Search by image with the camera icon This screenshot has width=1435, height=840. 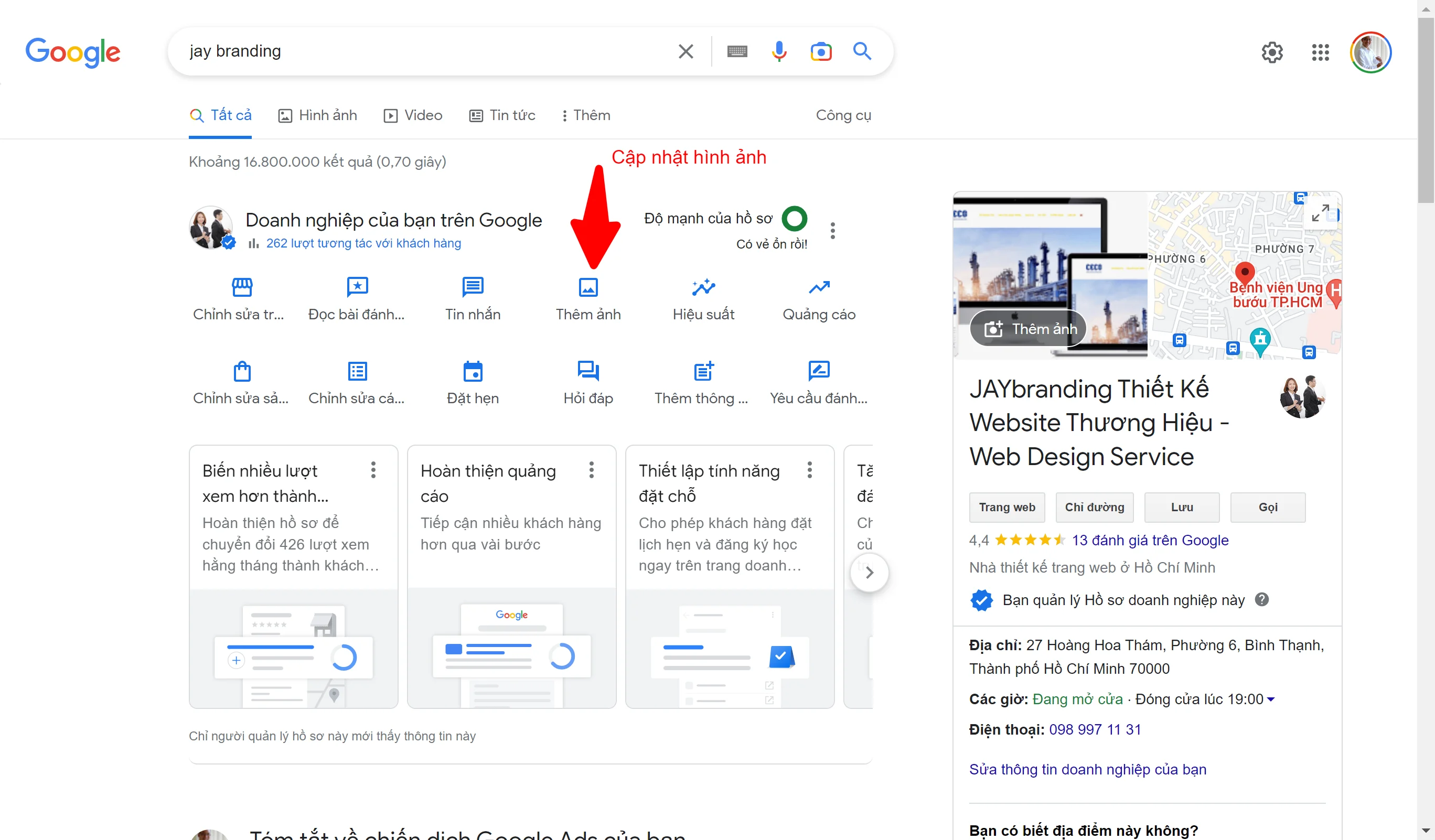[x=821, y=52]
